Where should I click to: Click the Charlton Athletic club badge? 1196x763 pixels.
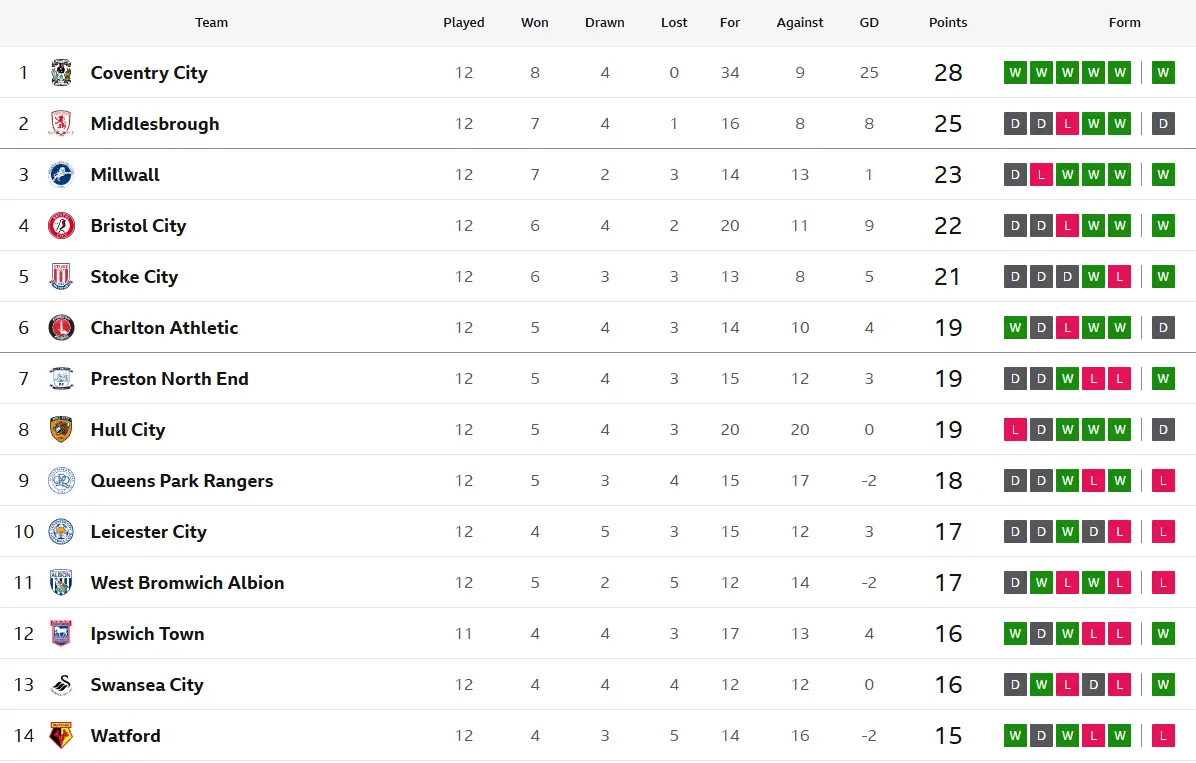[61, 328]
